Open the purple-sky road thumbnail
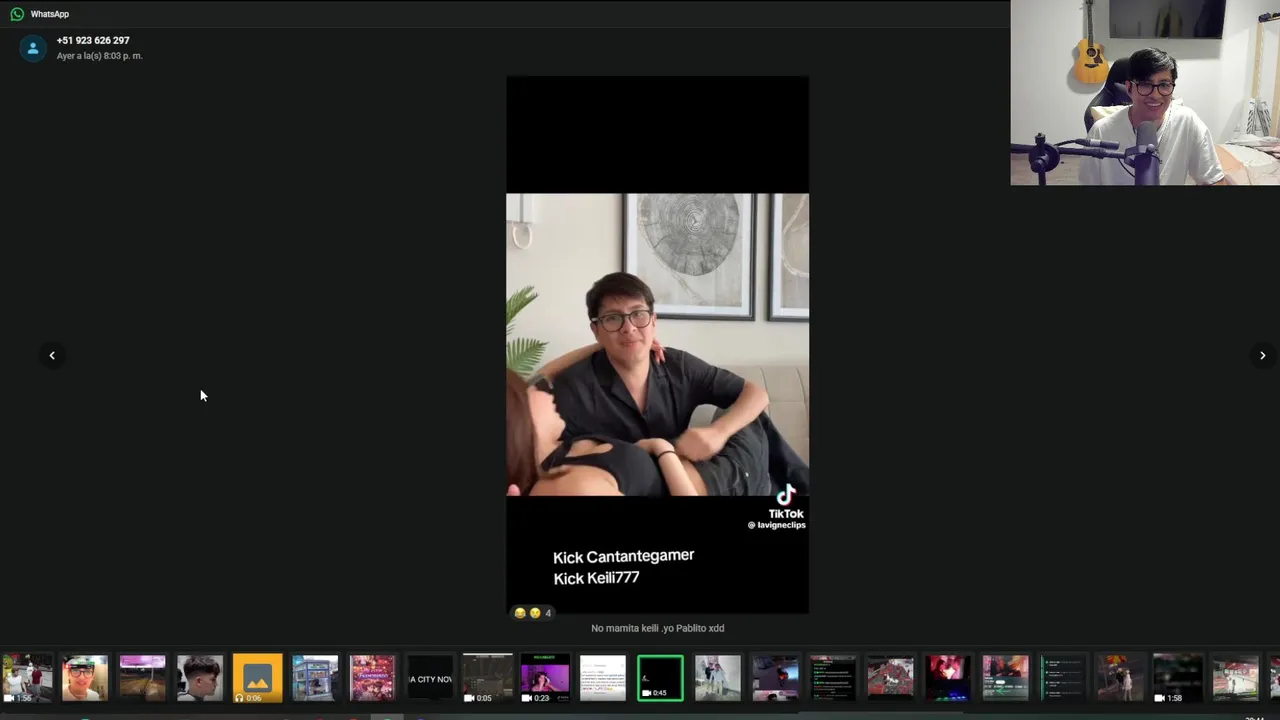The width and height of the screenshot is (1280, 720). point(142,678)
